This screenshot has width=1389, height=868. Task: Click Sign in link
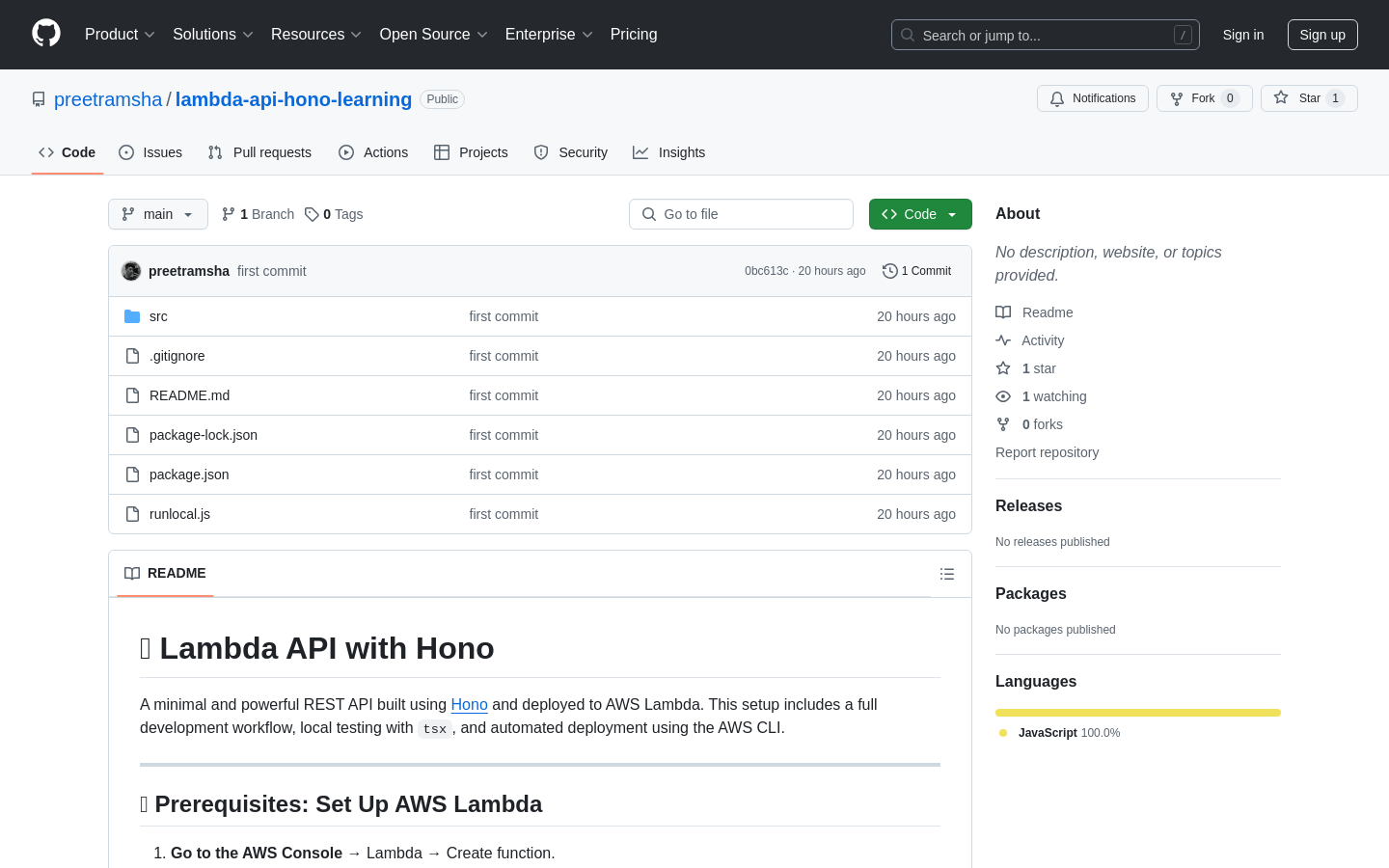click(x=1242, y=35)
